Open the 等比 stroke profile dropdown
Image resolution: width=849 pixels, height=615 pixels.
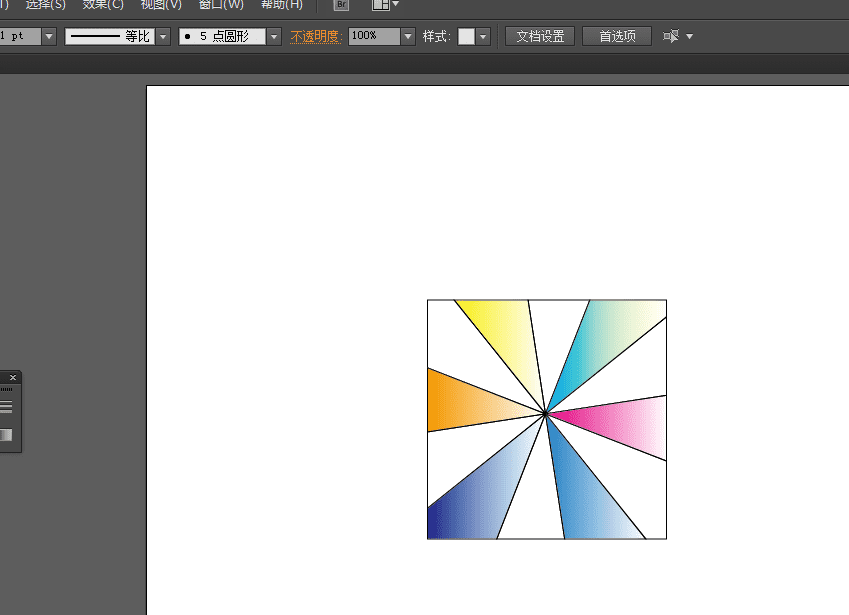click(x=162, y=37)
